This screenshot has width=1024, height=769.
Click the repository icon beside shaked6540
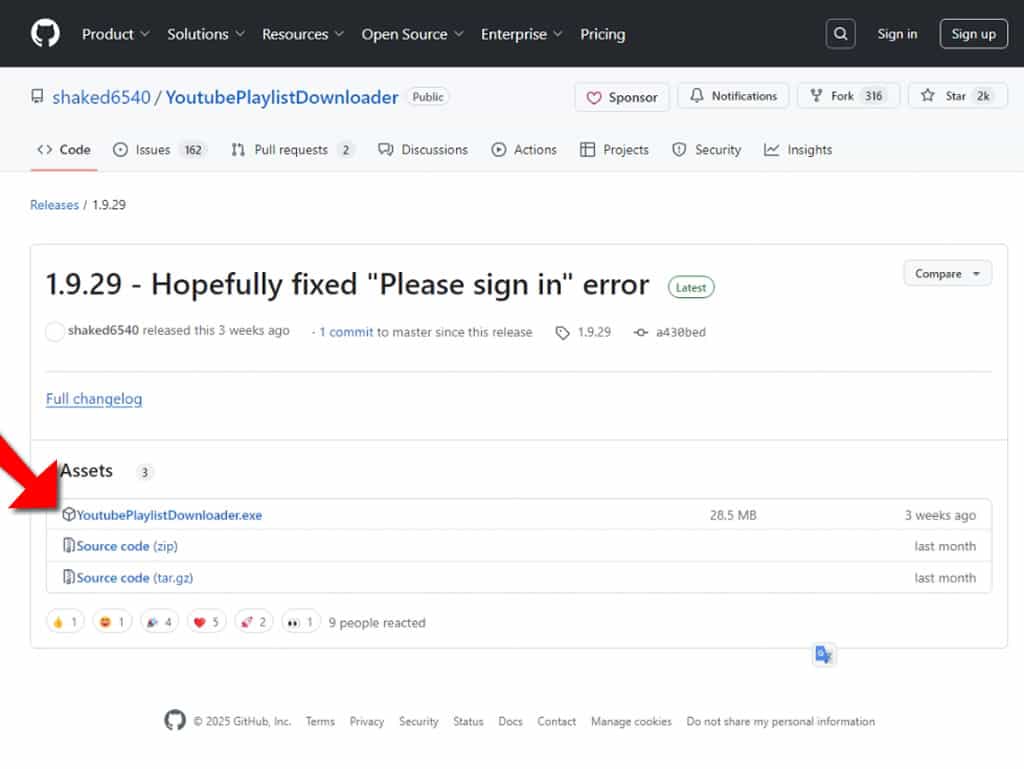point(37,97)
